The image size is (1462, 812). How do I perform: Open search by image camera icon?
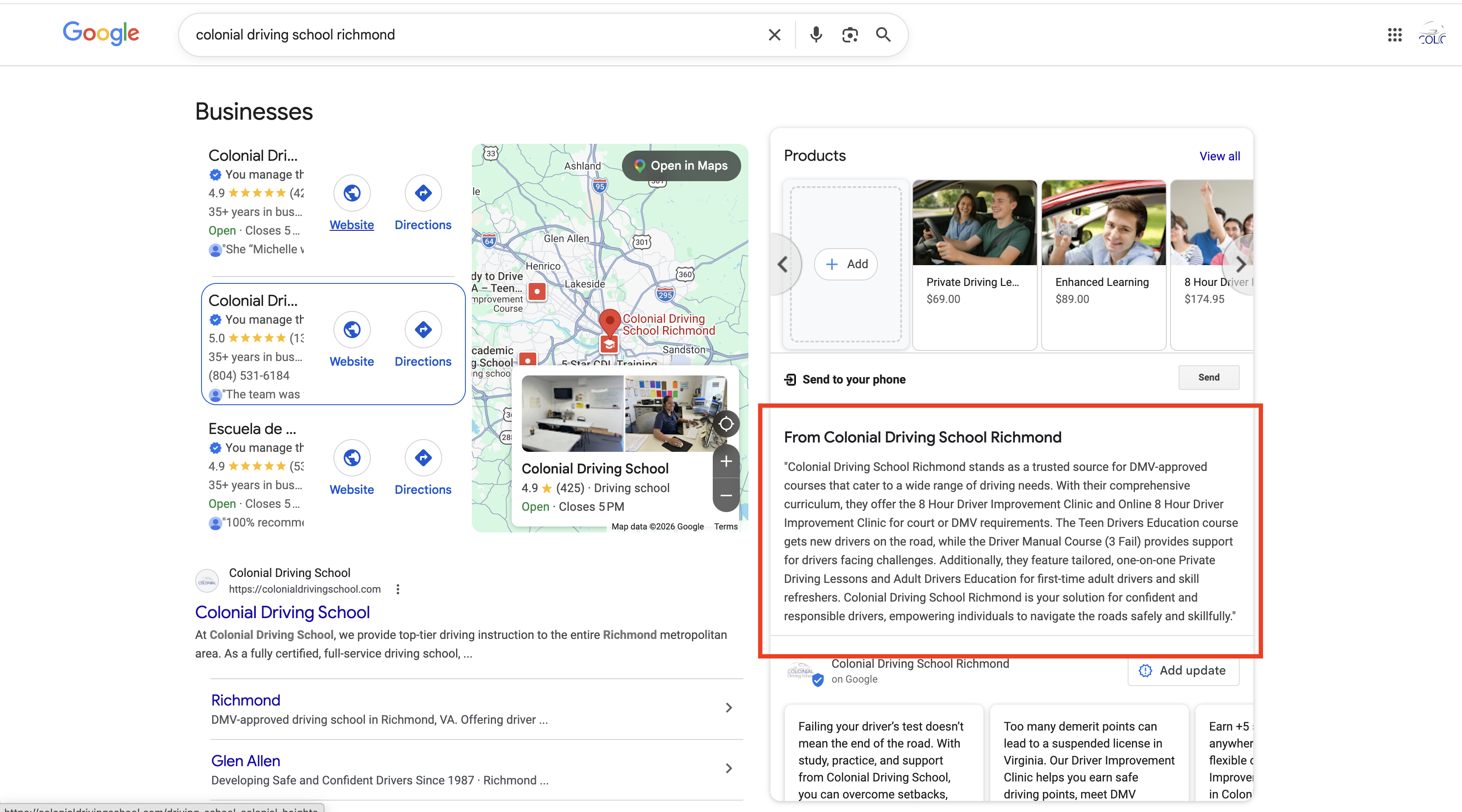[x=850, y=35]
